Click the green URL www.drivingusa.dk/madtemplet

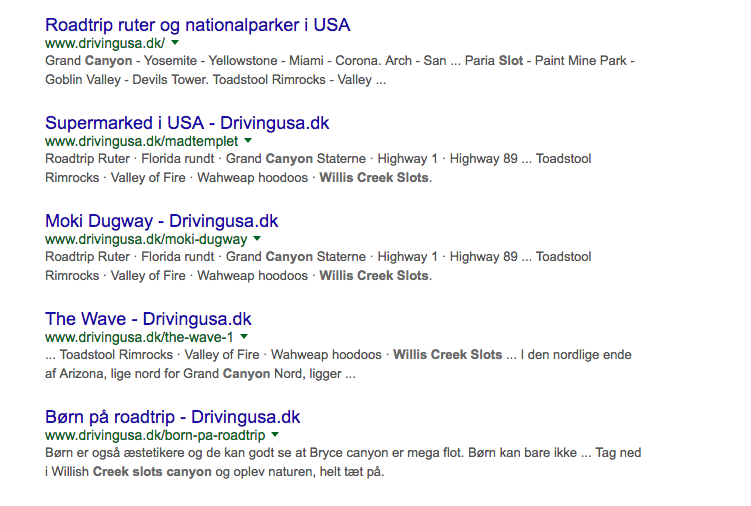click(141, 141)
